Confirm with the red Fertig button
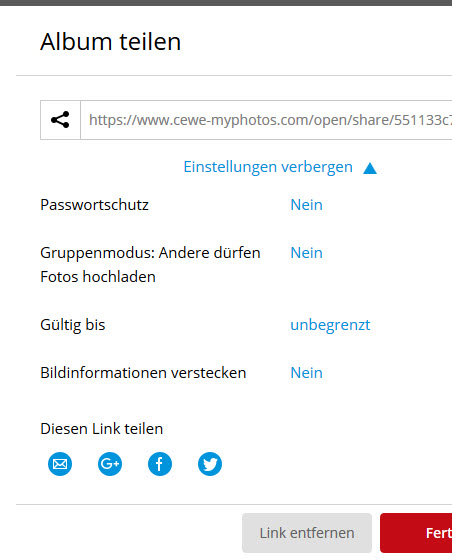 [416, 533]
